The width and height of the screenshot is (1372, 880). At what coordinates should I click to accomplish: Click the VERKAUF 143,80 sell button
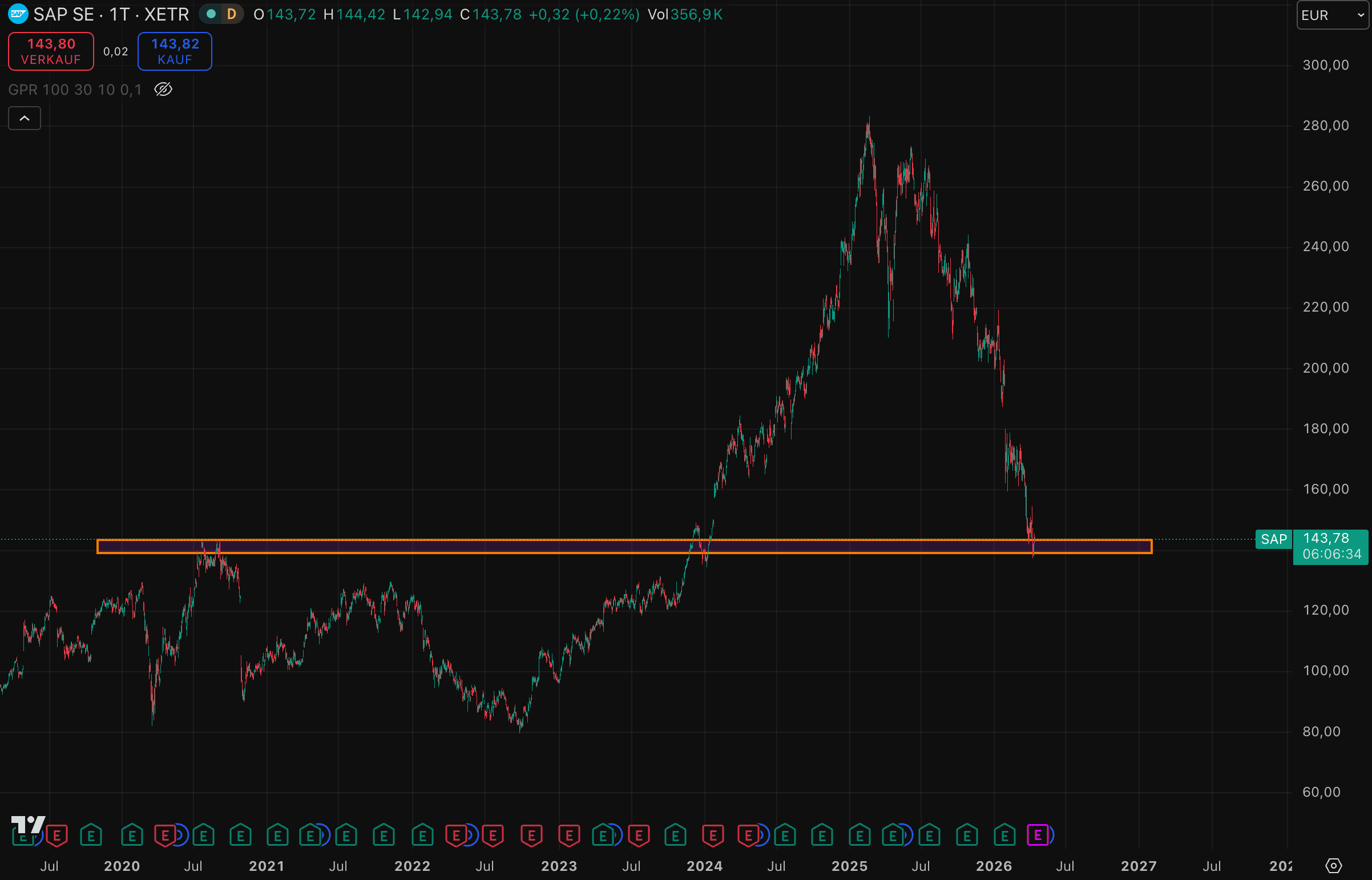tap(51, 51)
